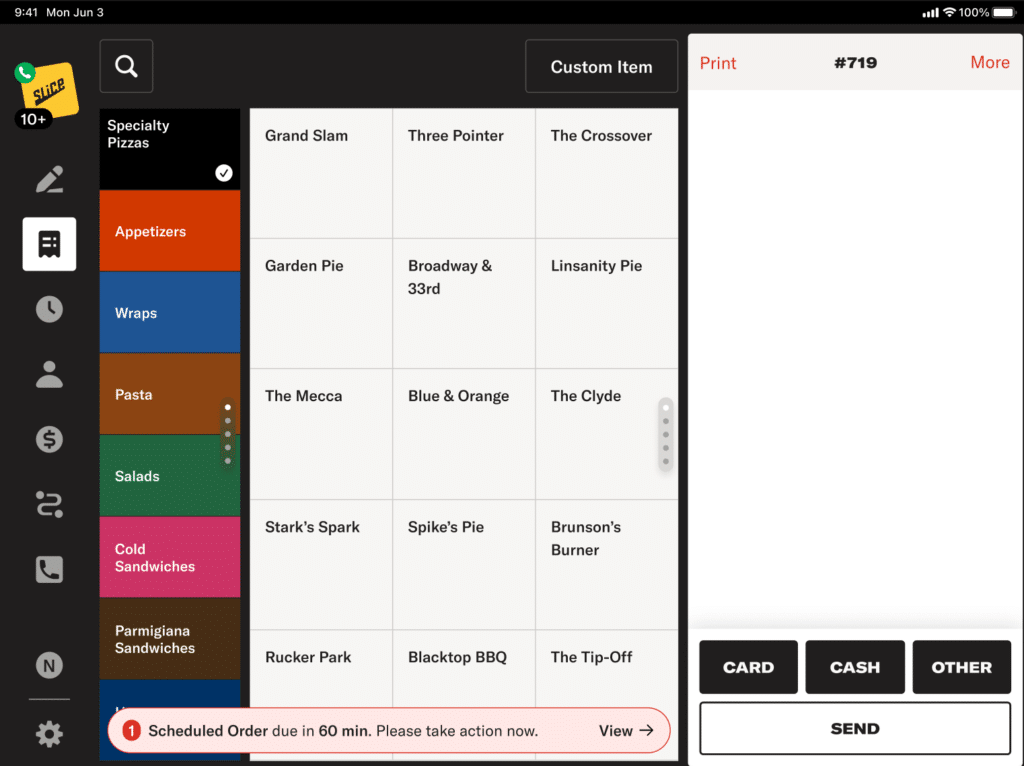Check the cellular signal bars in status bar
Screen dimensions: 1024x766
[930, 13]
